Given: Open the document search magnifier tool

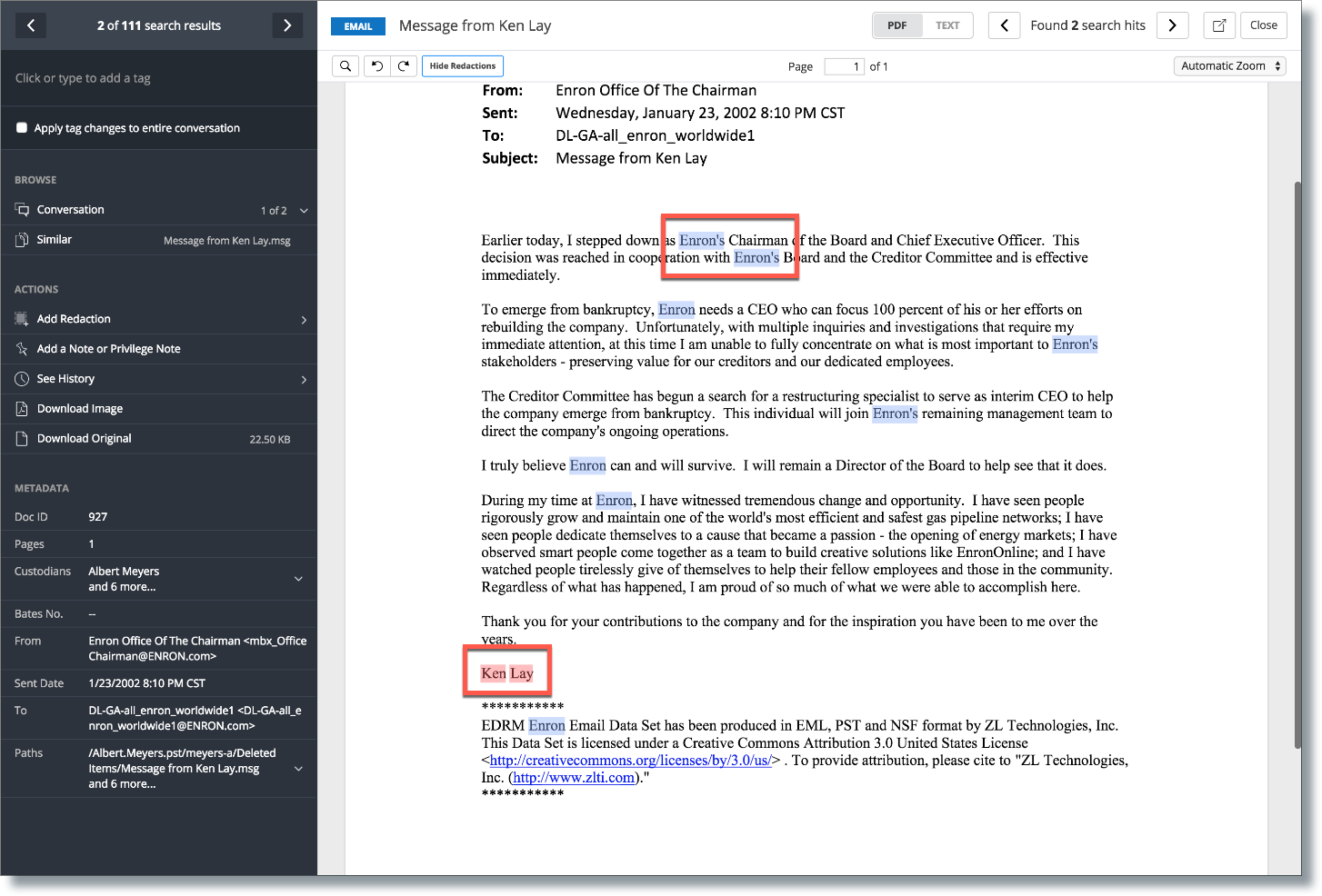Looking at the screenshot, I should pos(346,66).
